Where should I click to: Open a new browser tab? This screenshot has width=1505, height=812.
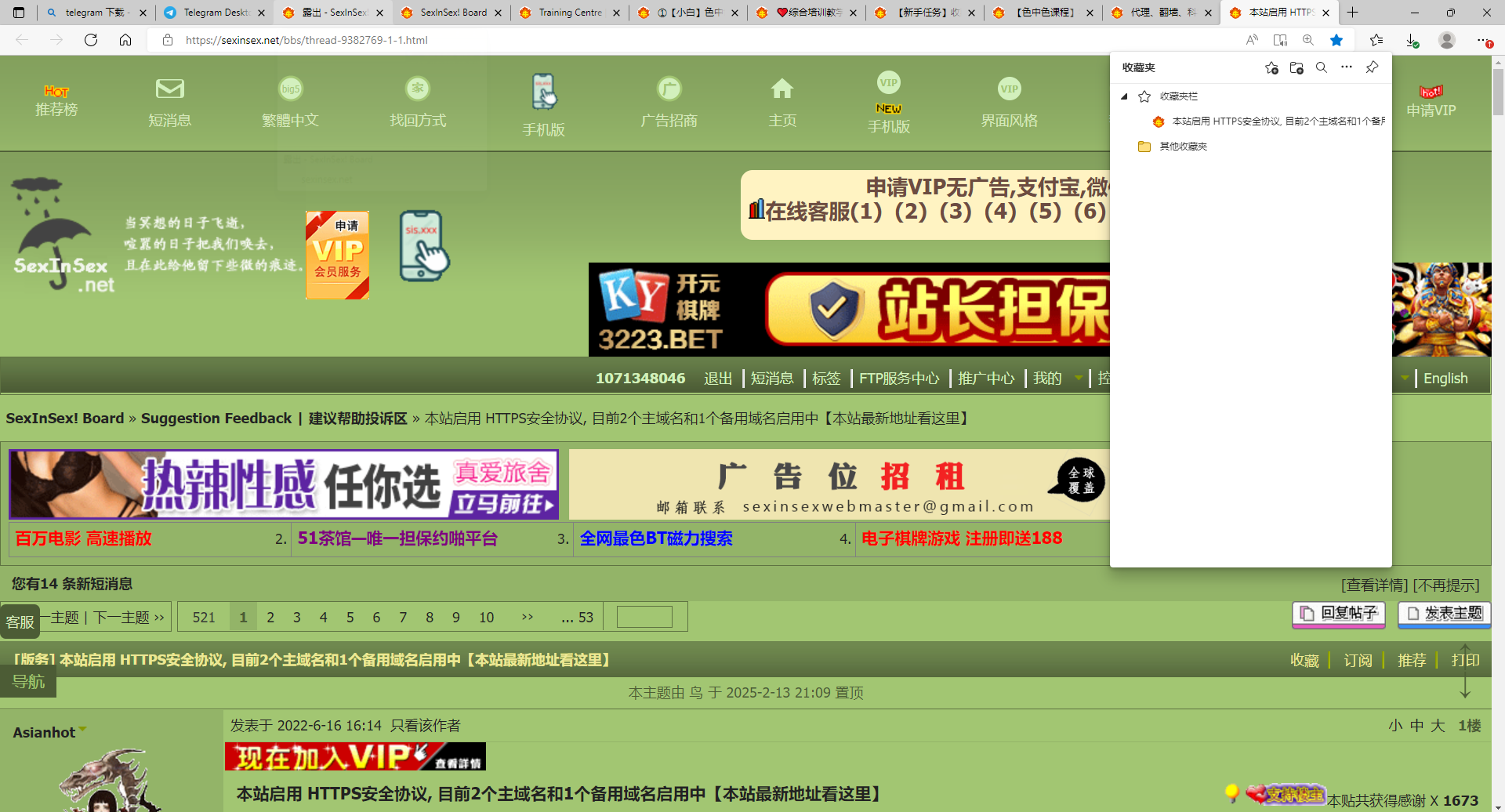1353,13
